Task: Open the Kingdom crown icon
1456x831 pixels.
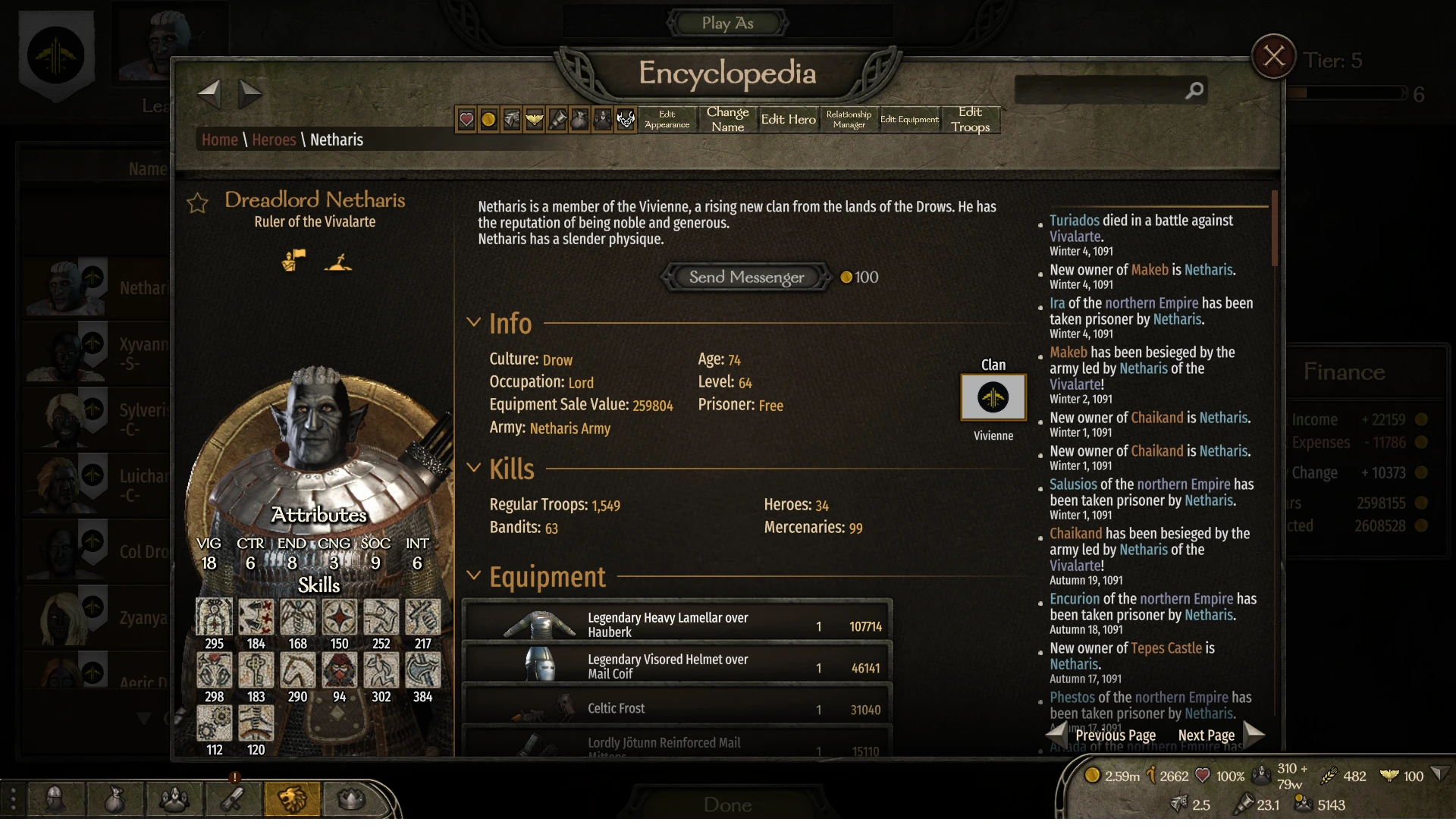Action: 351,799
